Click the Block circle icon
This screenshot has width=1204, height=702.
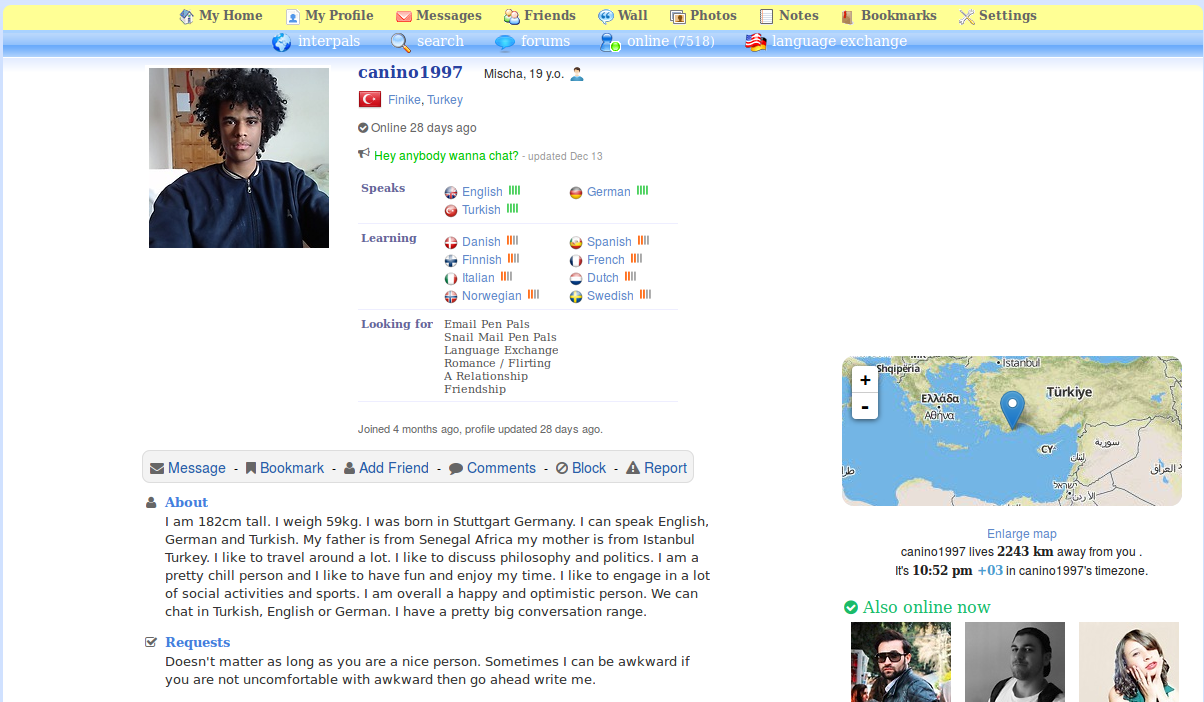(562, 468)
